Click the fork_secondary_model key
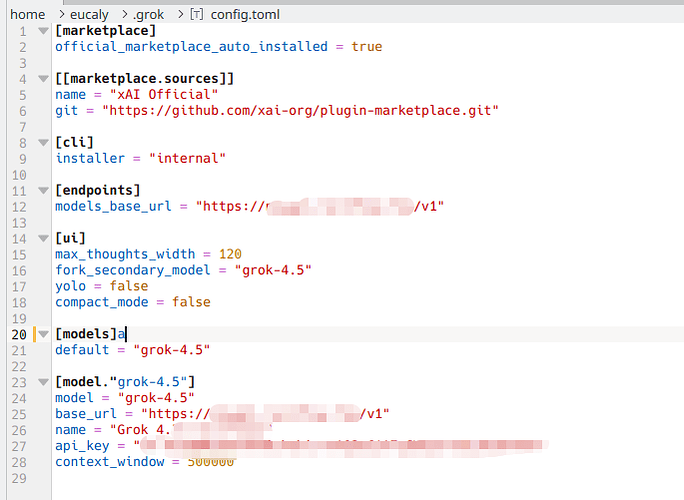This screenshot has height=500, width=684. (x=133, y=271)
